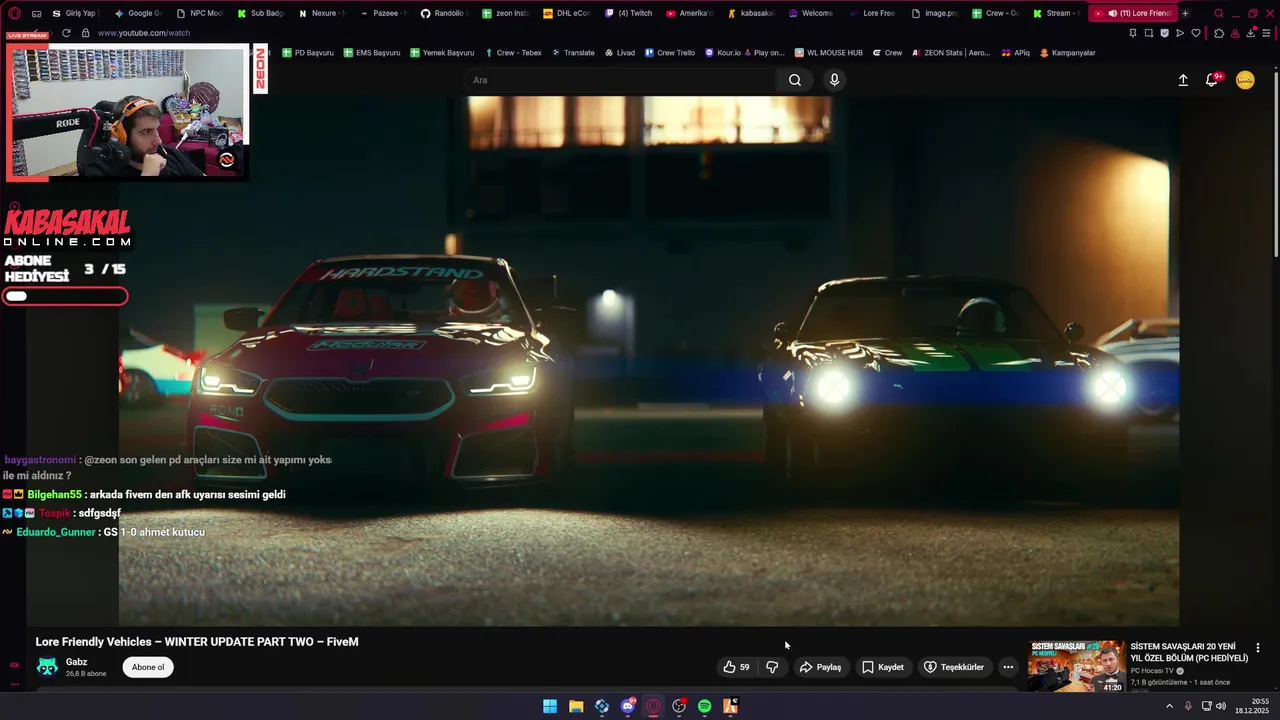Open options menu for Sistem Savaşları suggestion

[x=1258, y=648]
